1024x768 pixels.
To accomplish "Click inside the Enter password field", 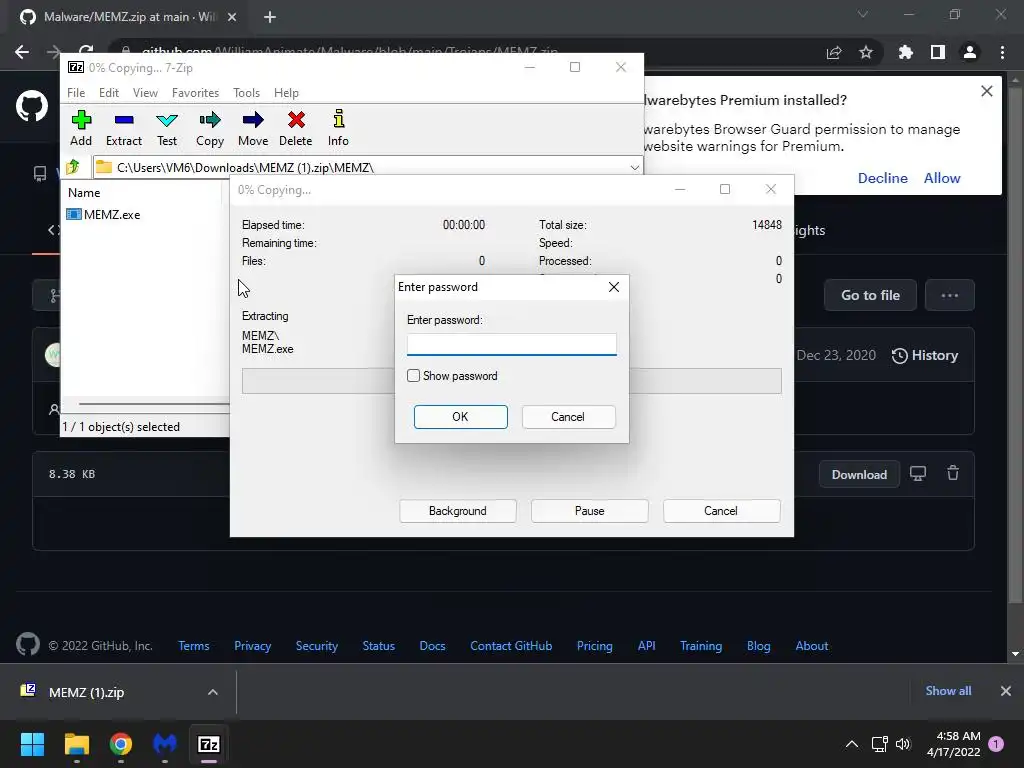I will pyautogui.click(x=511, y=344).
